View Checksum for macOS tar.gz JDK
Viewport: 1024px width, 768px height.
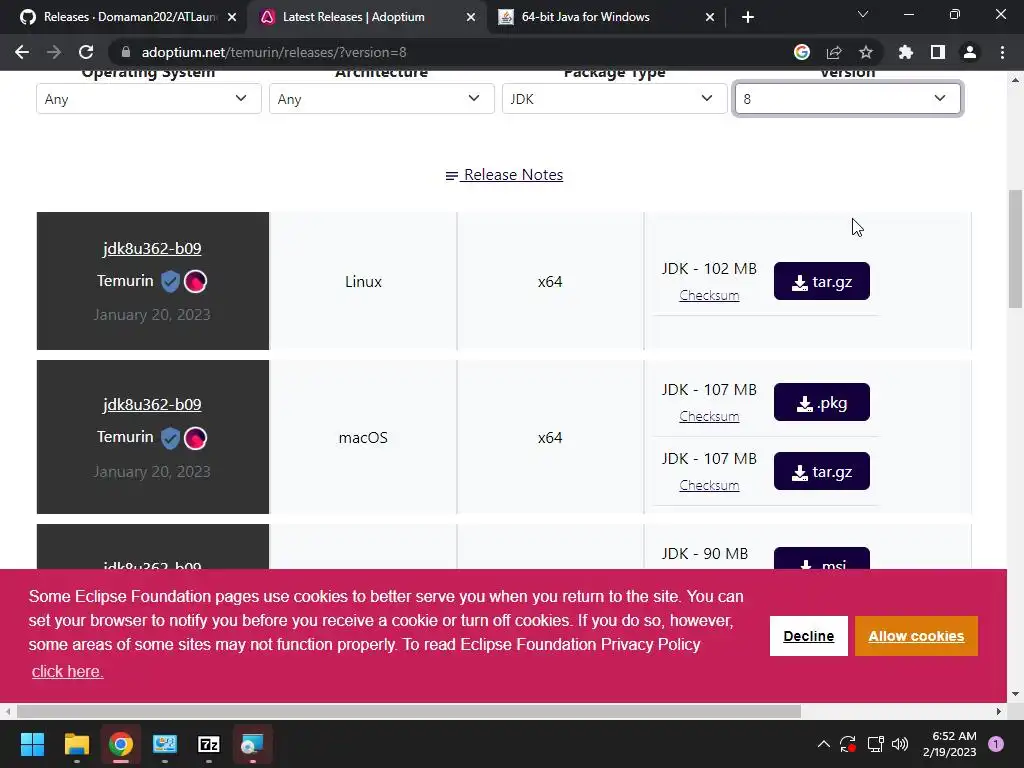click(x=709, y=485)
